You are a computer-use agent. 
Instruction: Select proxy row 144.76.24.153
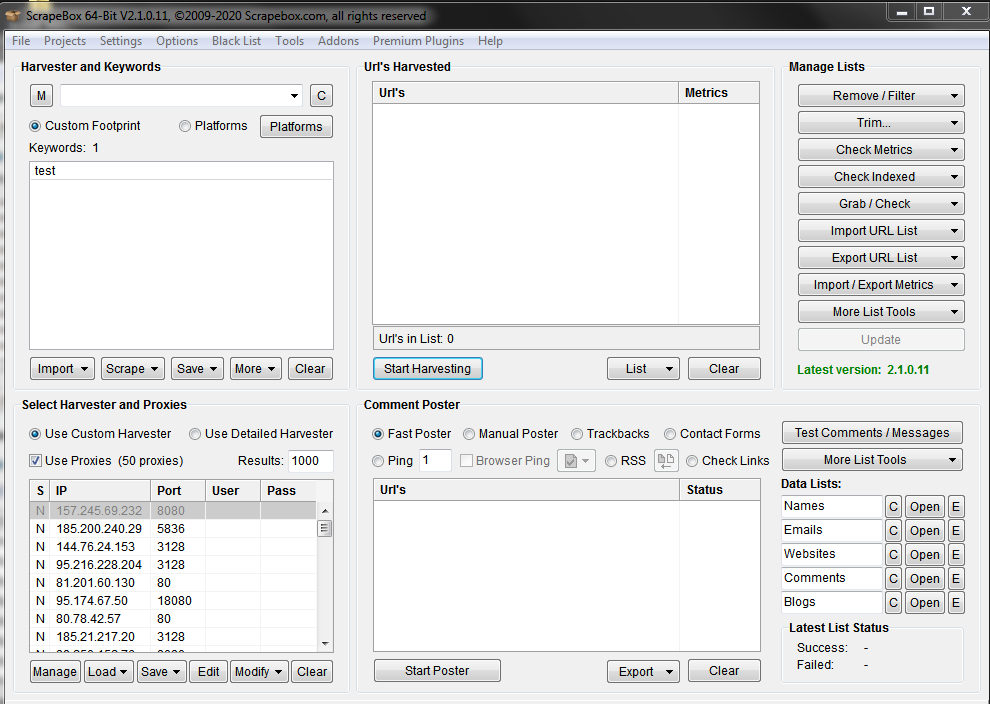coord(173,547)
